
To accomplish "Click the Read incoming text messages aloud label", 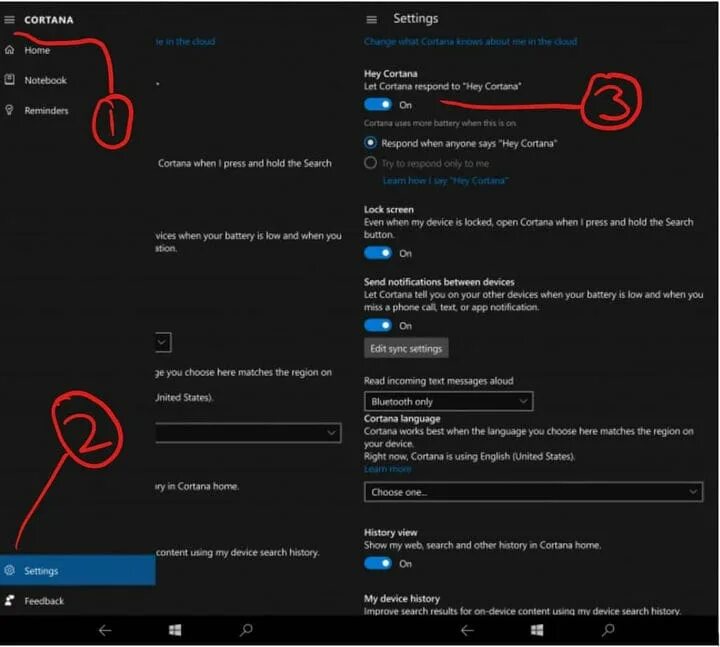I will click(x=439, y=381).
